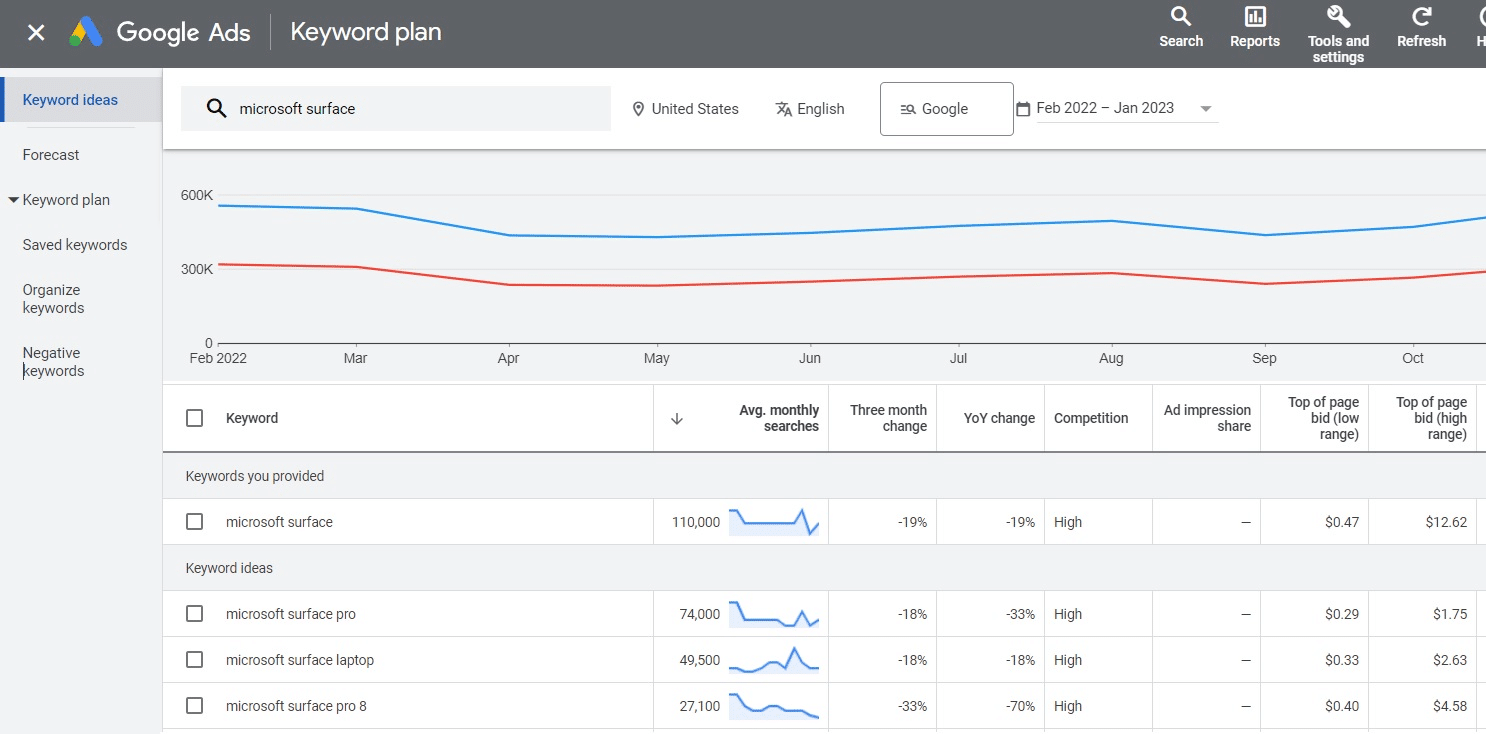Open the Keyword ideas tab

coord(70,99)
